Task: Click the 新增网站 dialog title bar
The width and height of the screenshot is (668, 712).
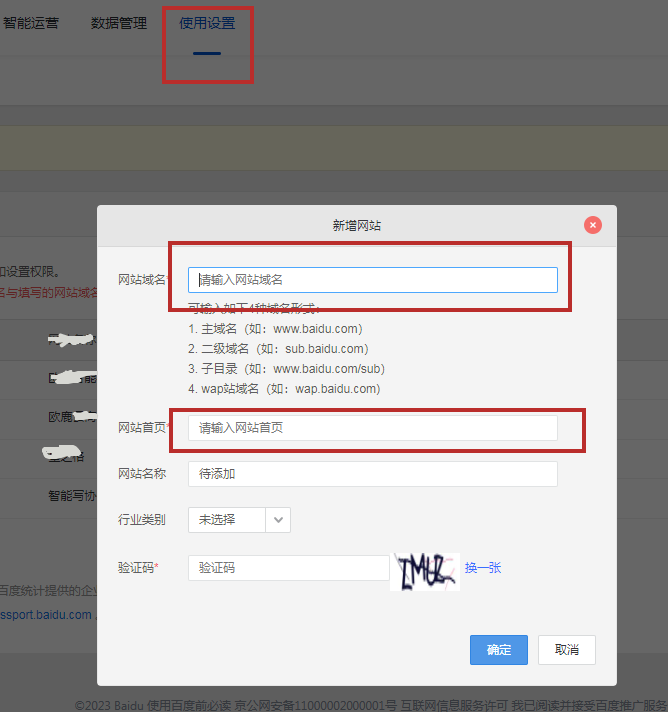Action: click(356, 225)
